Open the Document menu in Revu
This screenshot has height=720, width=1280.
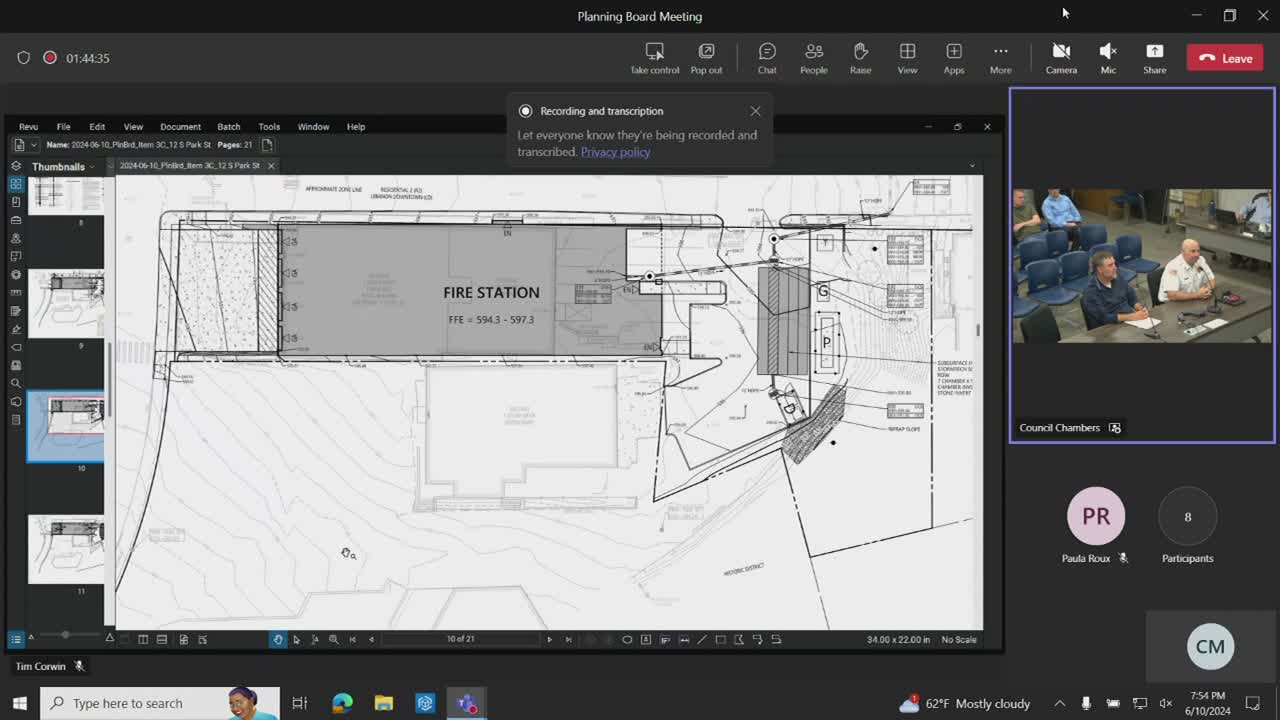[x=180, y=127]
